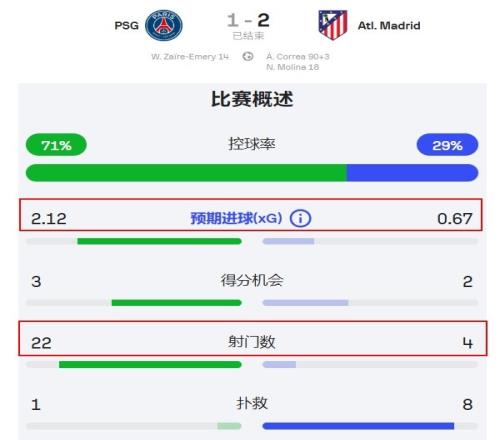Click the 比赛概述 section heading

coord(252,99)
